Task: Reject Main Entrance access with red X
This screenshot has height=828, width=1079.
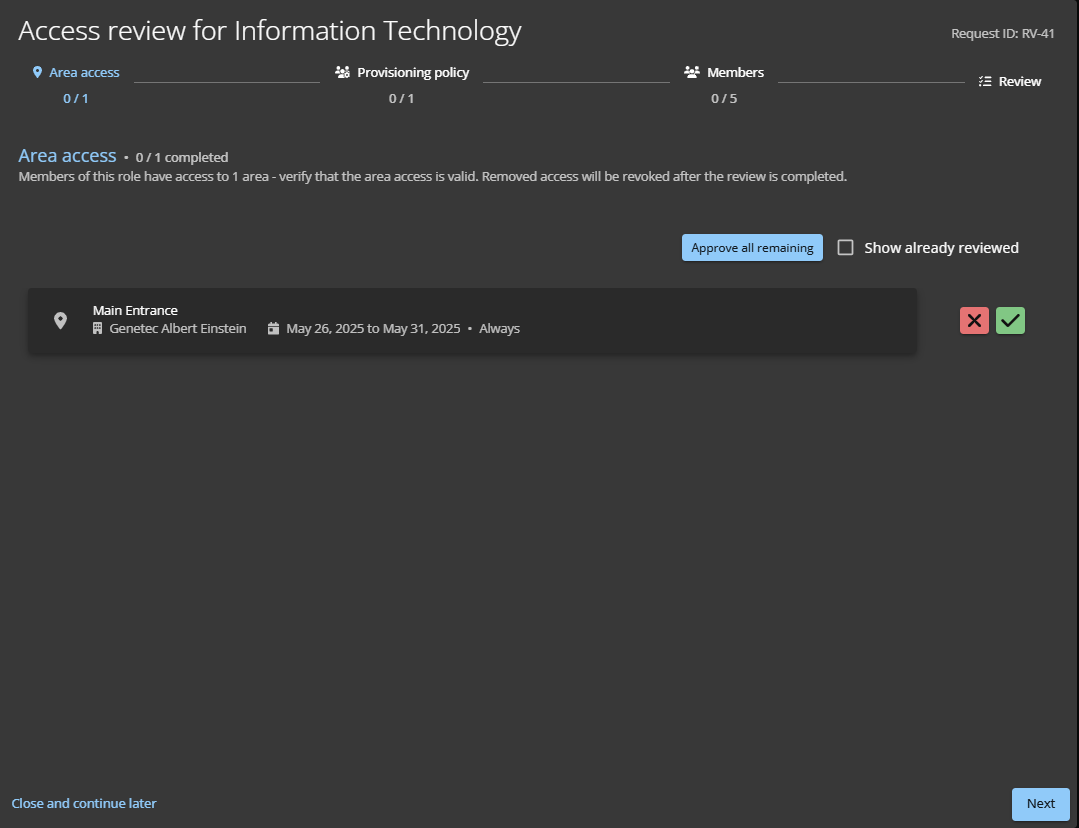Action: click(974, 321)
